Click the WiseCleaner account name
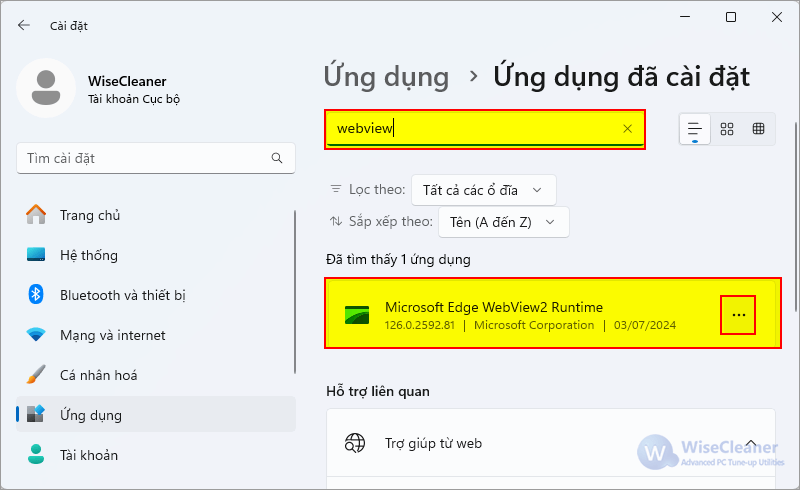The image size is (800, 490). 127,81
